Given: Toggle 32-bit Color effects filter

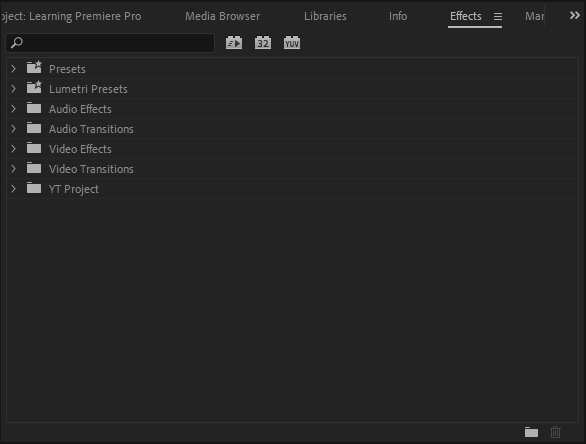Looking at the screenshot, I should 263,43.
